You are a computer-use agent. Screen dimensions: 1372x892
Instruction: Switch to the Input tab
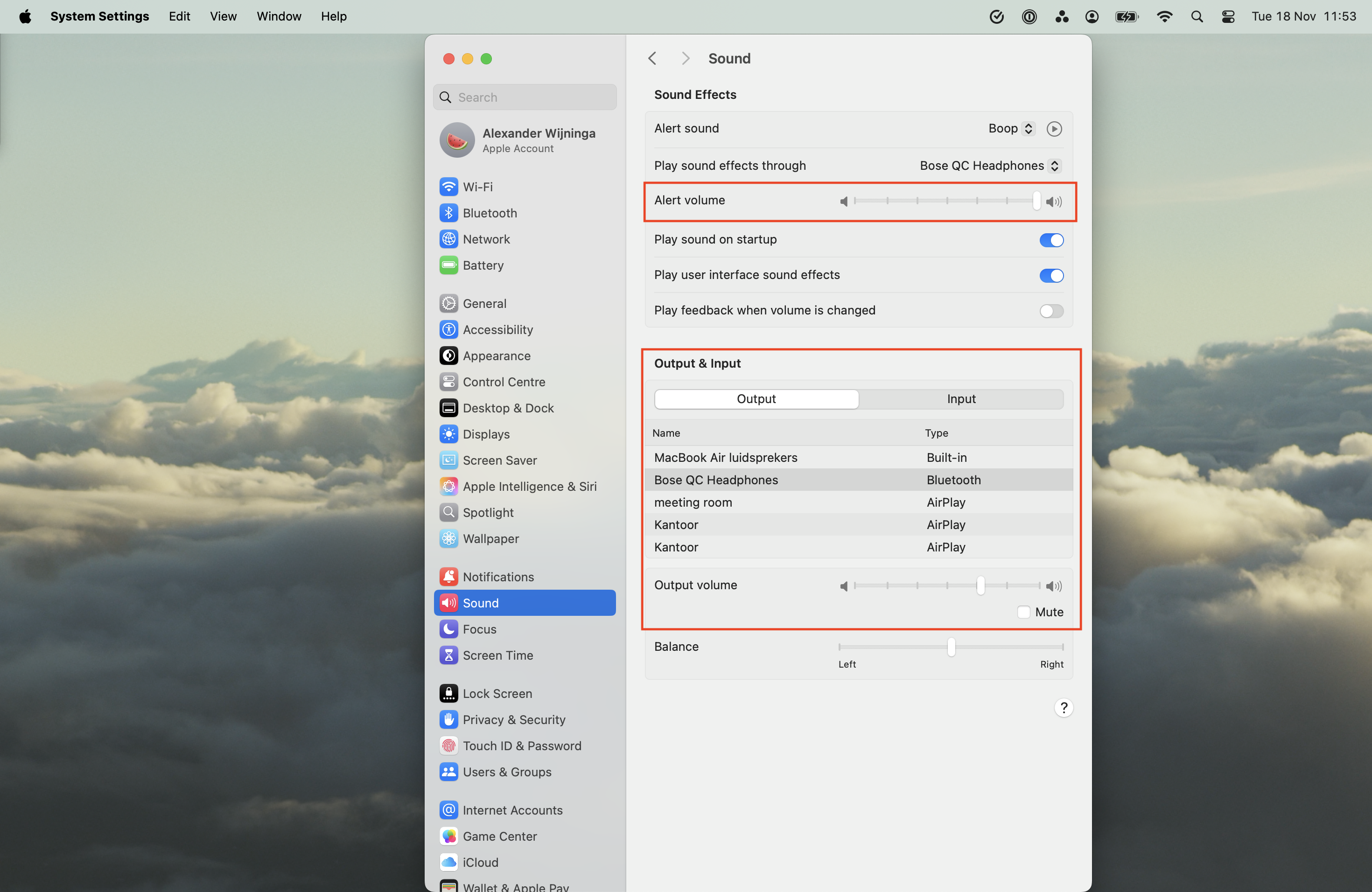pyautogui.click(x=961, y=398)
